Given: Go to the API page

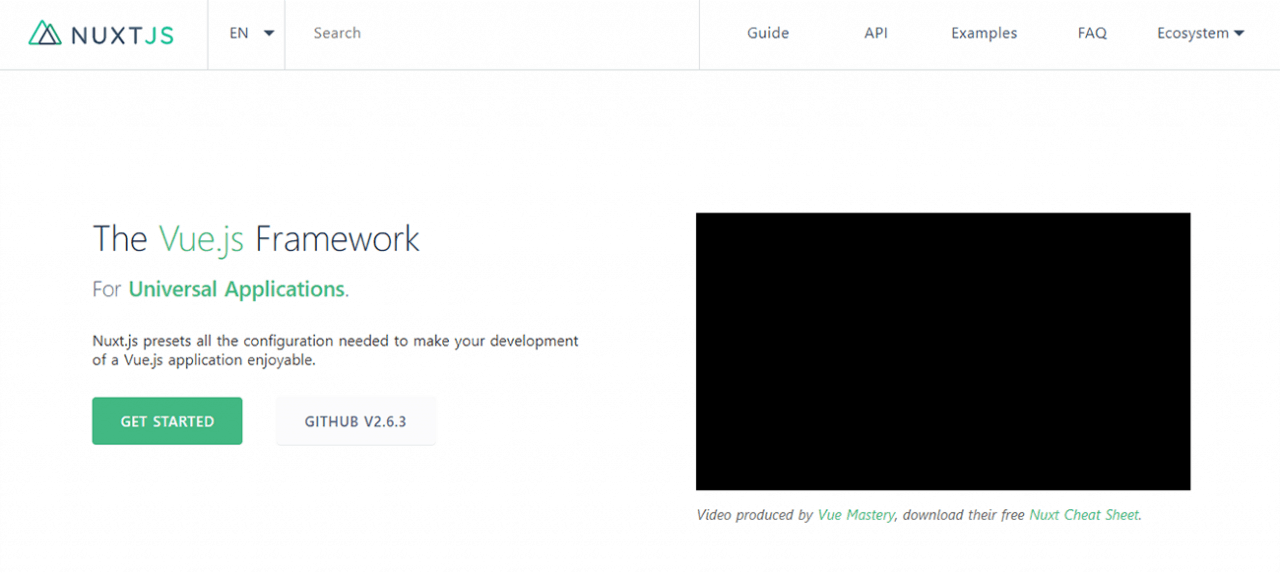Looking at the screenshot, I should [876, 33].
